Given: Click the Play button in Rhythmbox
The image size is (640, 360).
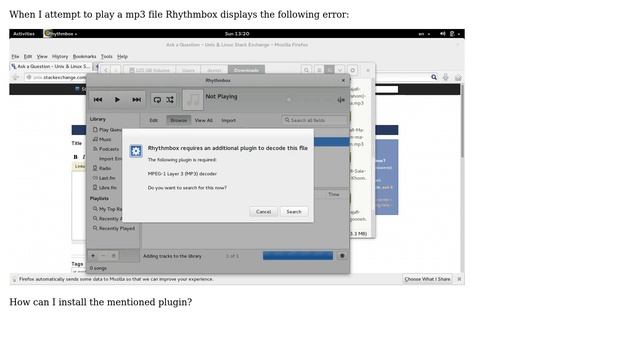Looking at the screenshot, I should pyautogui.click(x=117, y=100).
